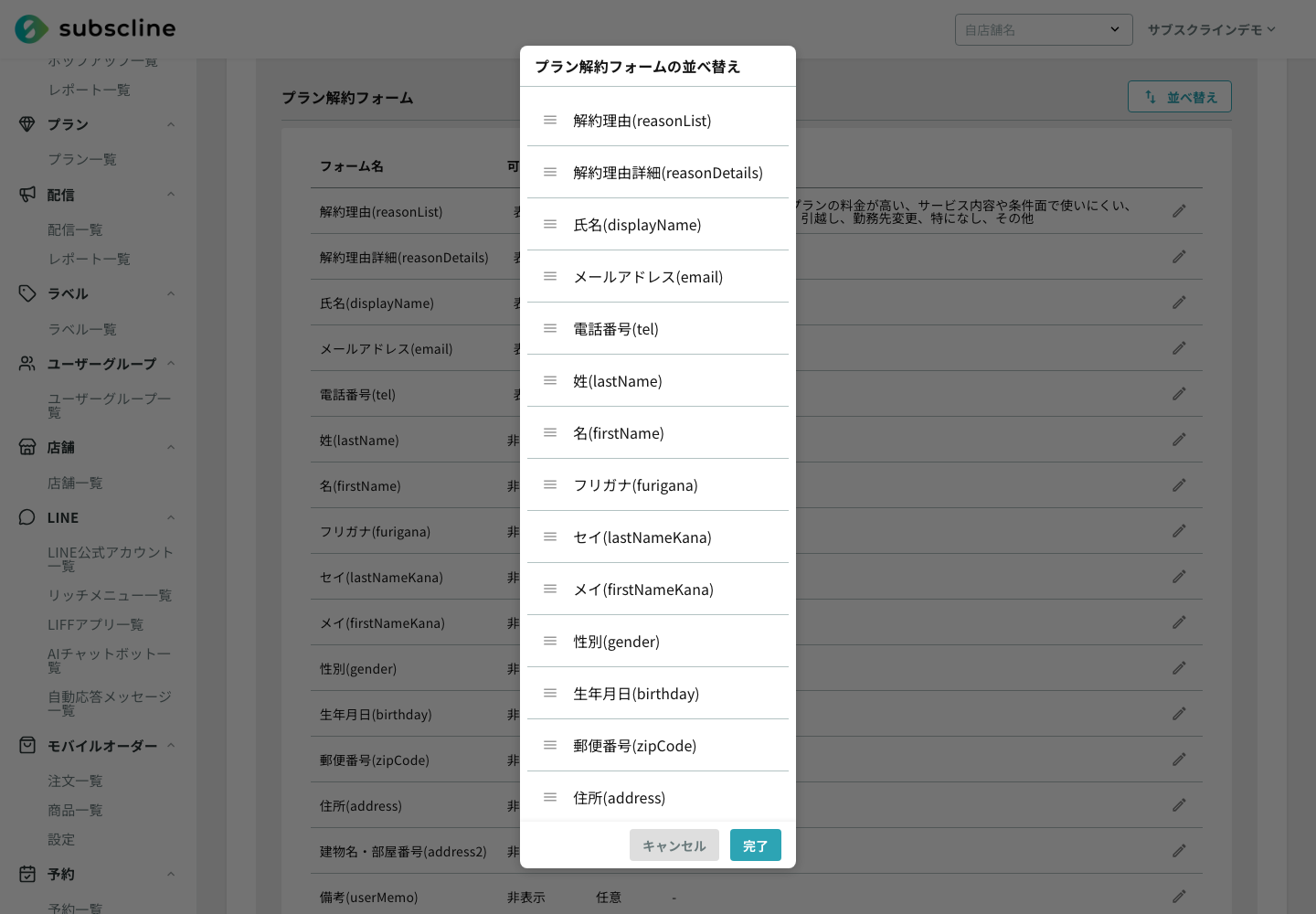Image resolution: width=1316 pixels, height=914 pixels.
Task: Click the subscline logo
Action: click(x=95, y=28)
